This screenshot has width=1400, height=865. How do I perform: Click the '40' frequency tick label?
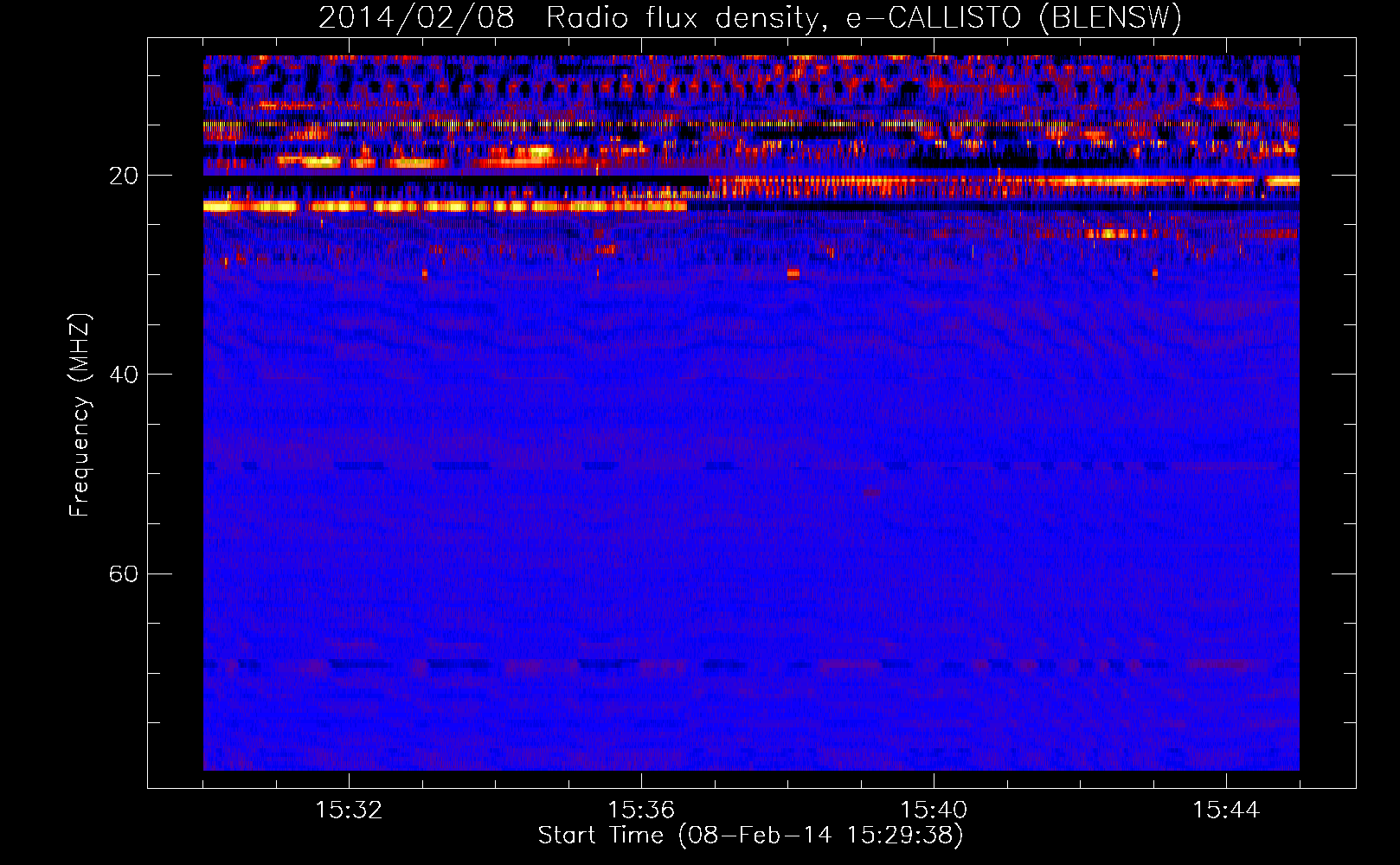click(x=124, y=375)
